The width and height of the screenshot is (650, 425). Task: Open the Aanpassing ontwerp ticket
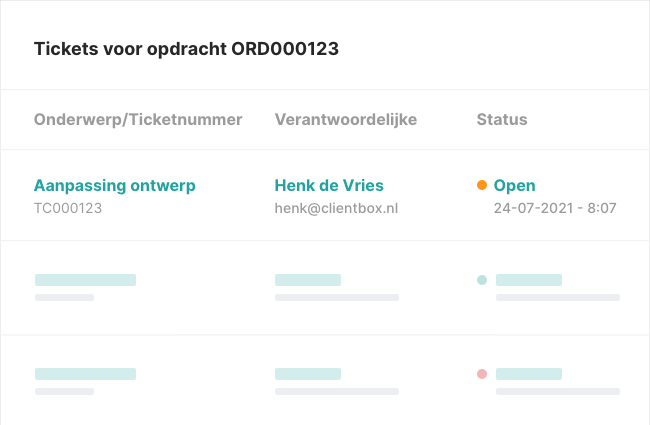(115, 185)
